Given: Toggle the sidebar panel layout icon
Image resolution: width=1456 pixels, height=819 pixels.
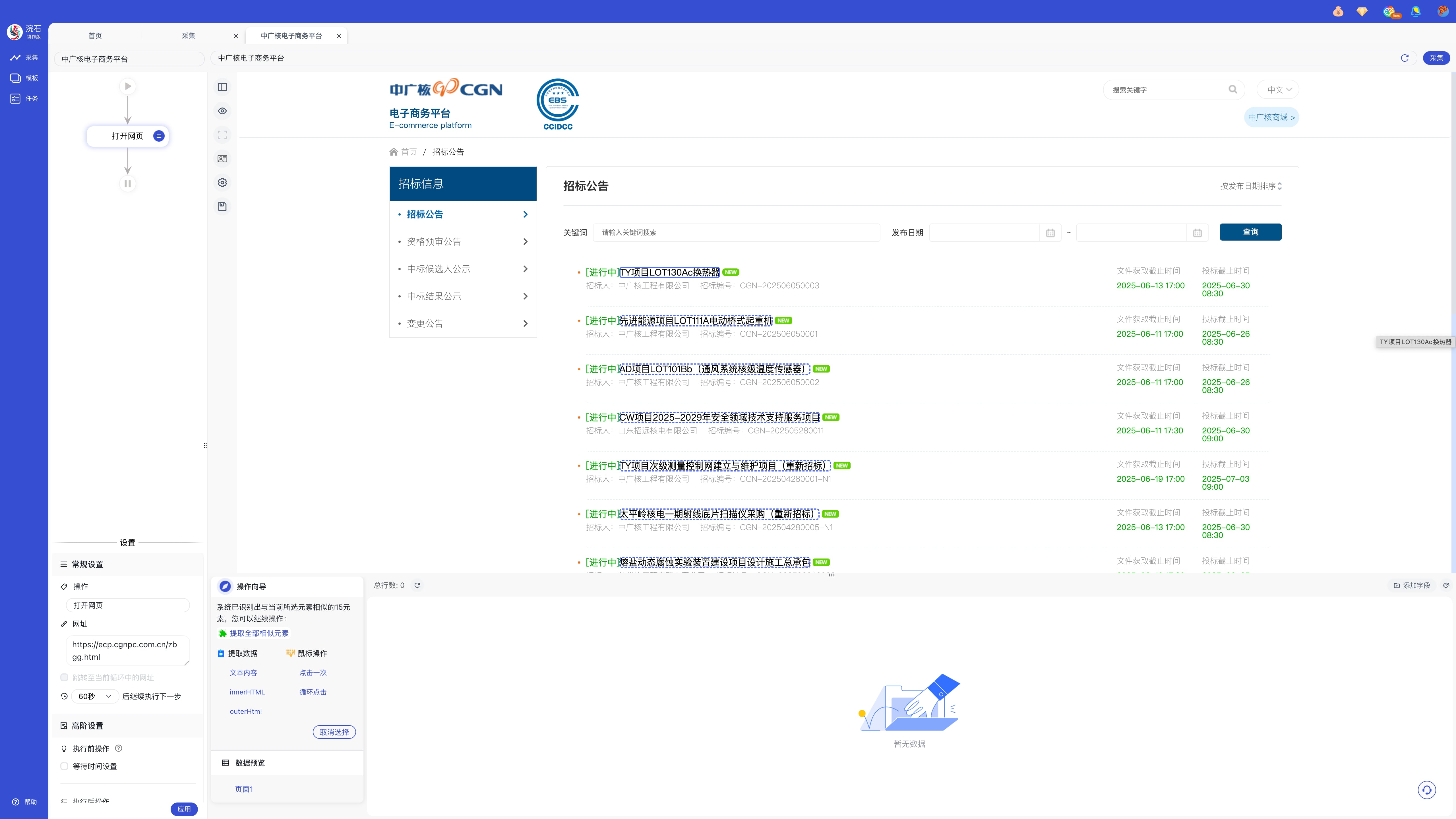Looking at the screenshot, I should [222, 87].
